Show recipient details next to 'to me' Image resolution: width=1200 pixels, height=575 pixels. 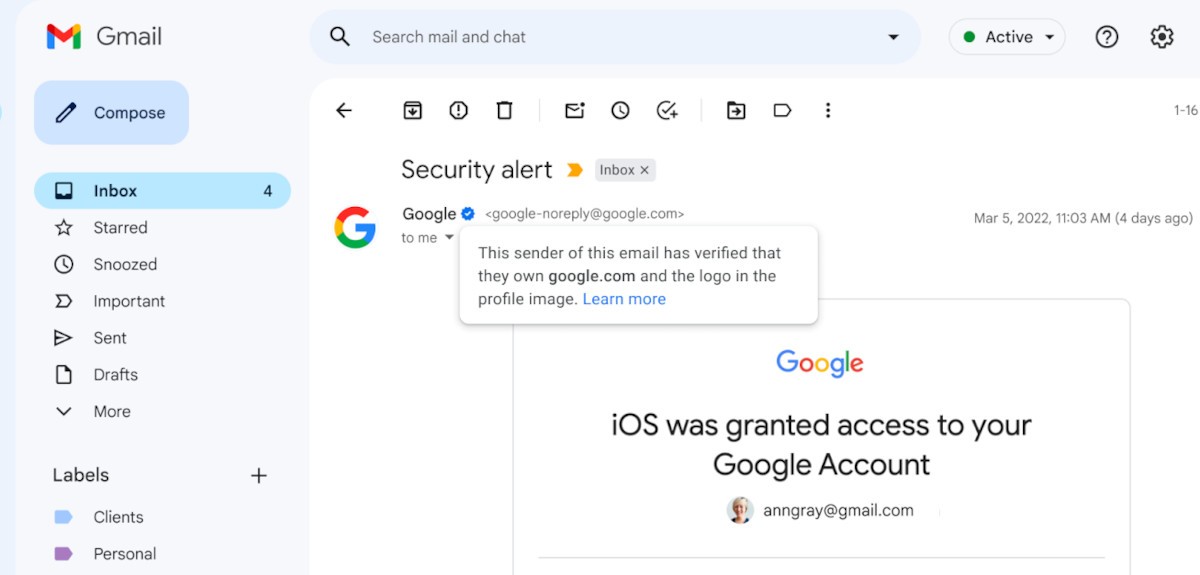449,237
